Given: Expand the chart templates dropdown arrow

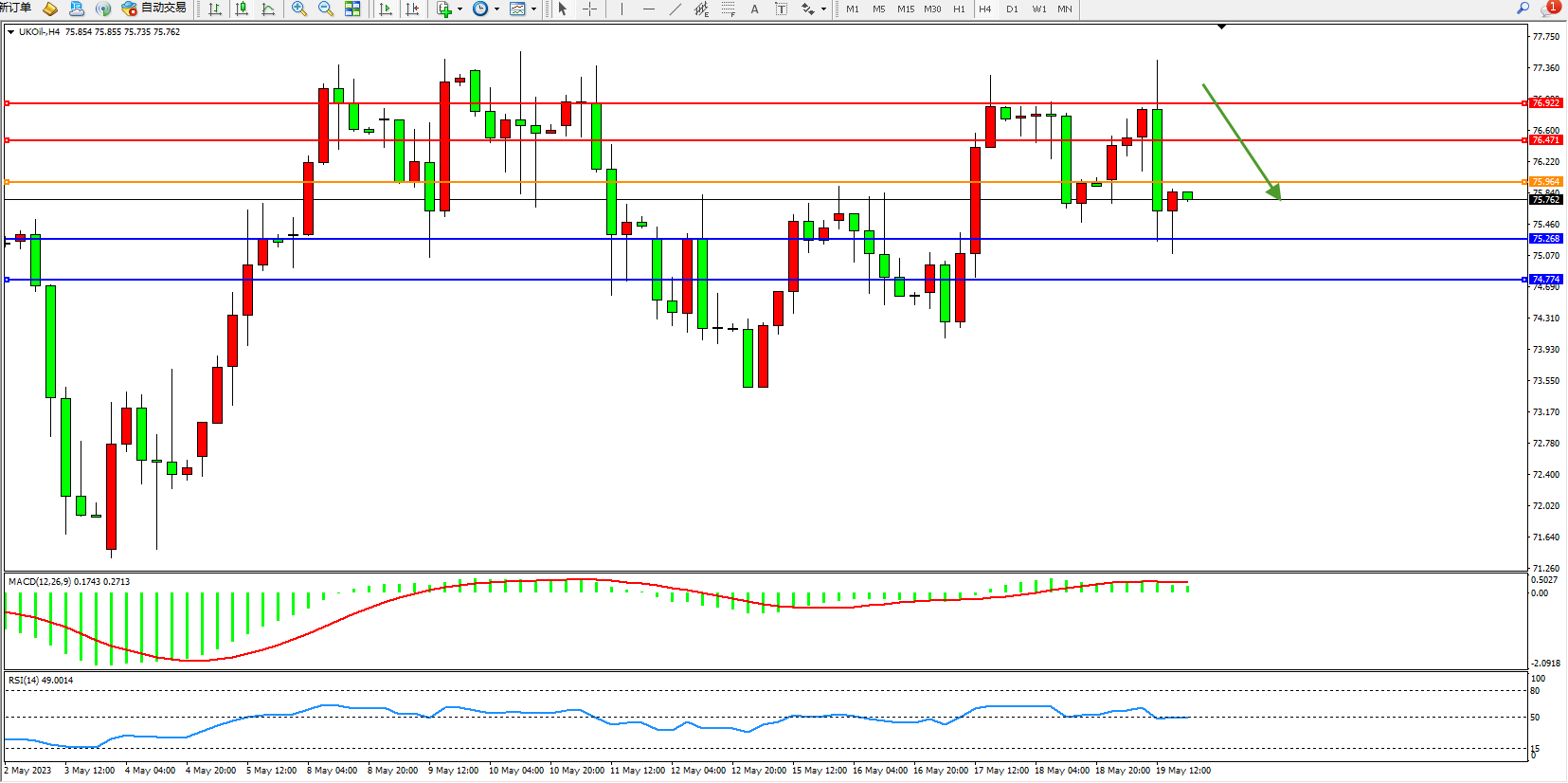Looking at the screenshot, I should [x=534, y=9].
